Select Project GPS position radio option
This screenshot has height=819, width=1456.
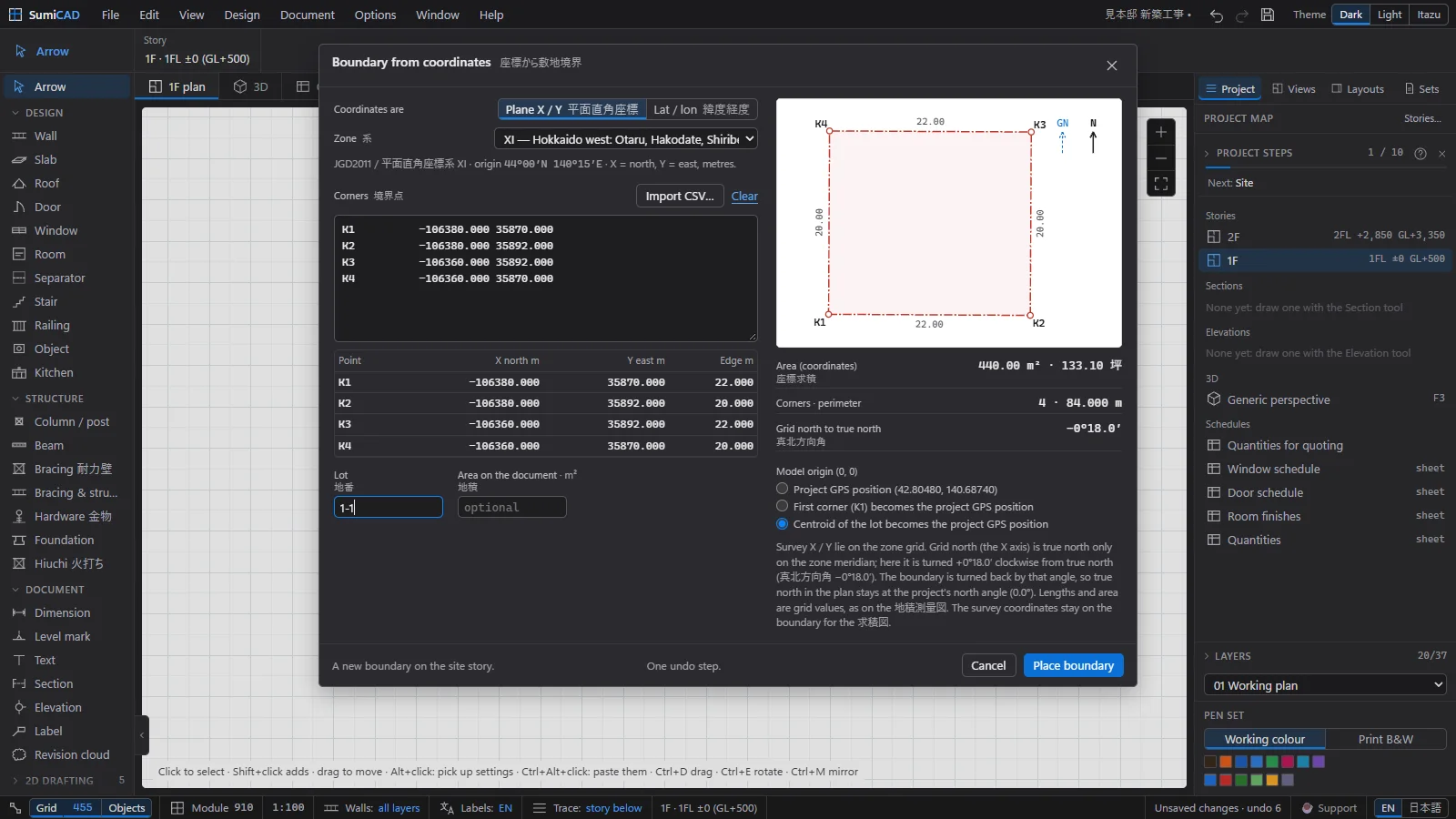tap(783, 489)
